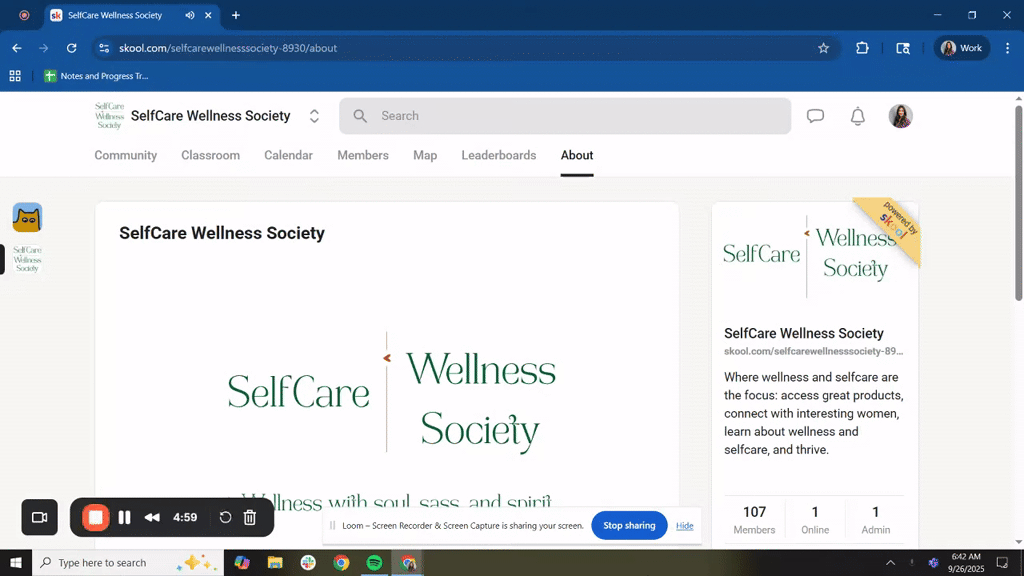Click the page vertical scrollbar

click(x=1019, y=202)
